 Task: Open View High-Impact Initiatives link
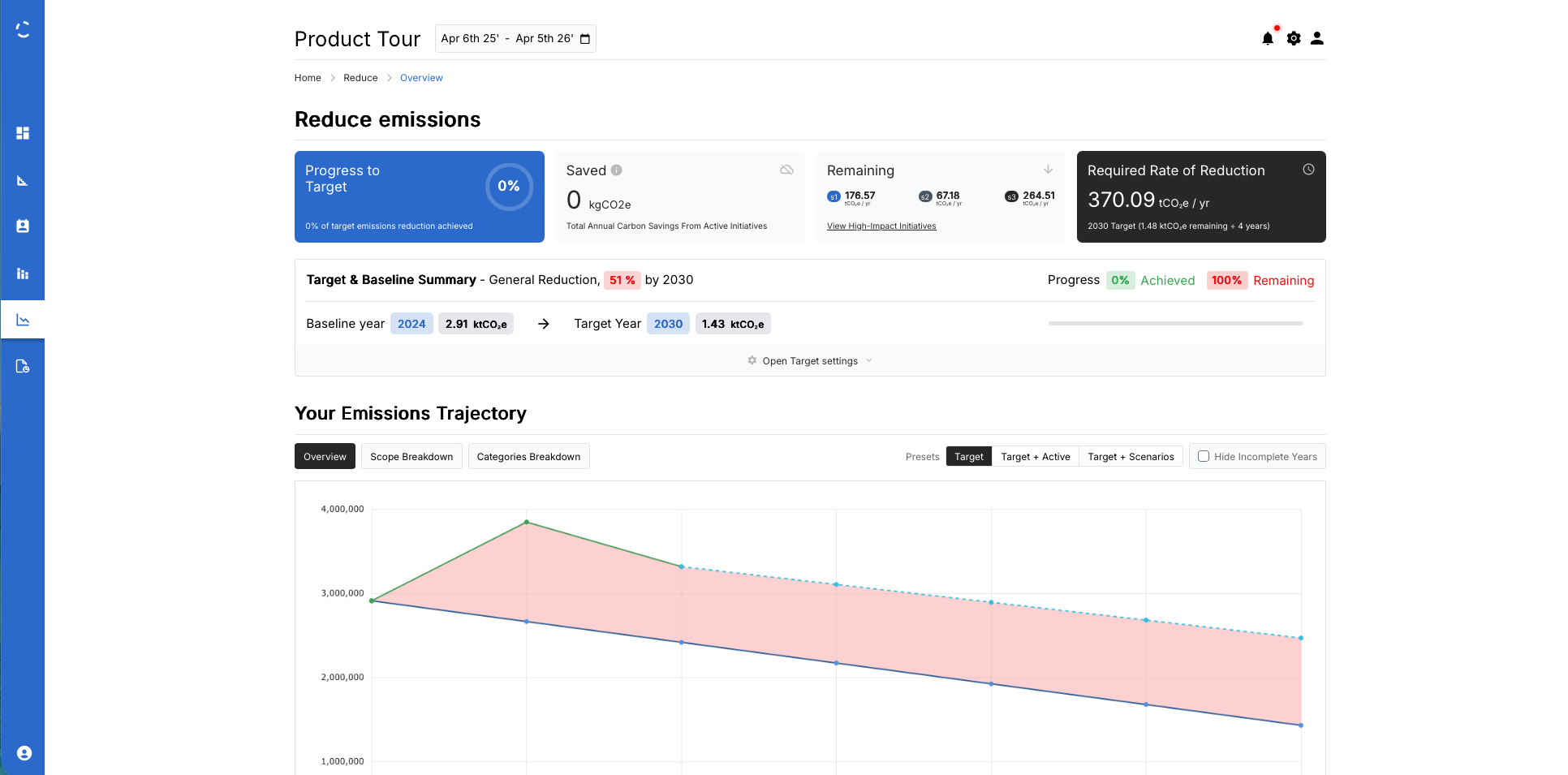pos(881,226)
